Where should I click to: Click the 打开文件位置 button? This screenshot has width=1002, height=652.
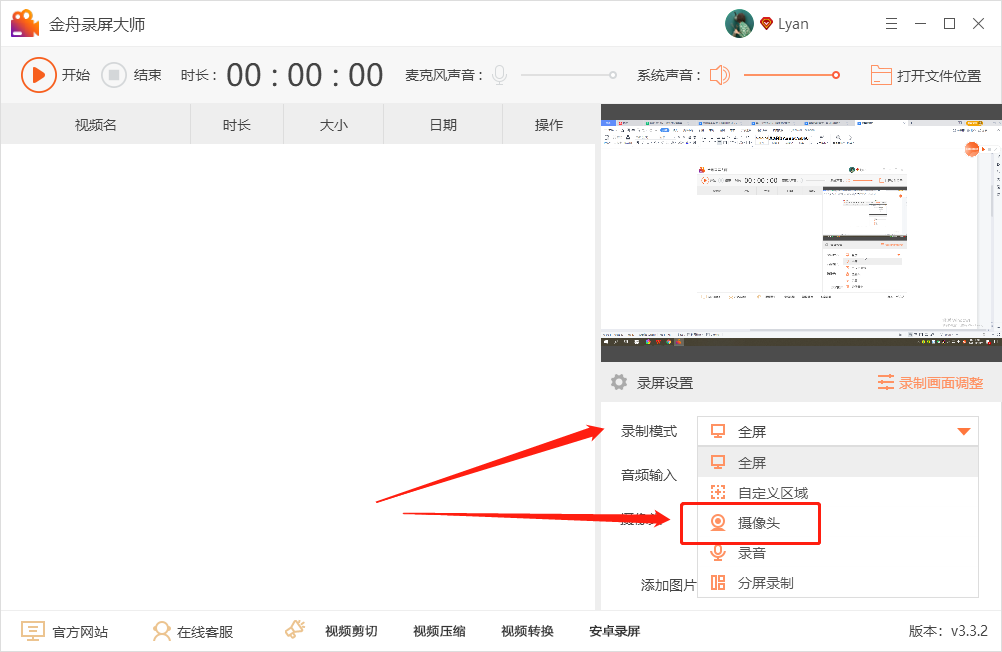pyautogui.click(x=925, y=75)
